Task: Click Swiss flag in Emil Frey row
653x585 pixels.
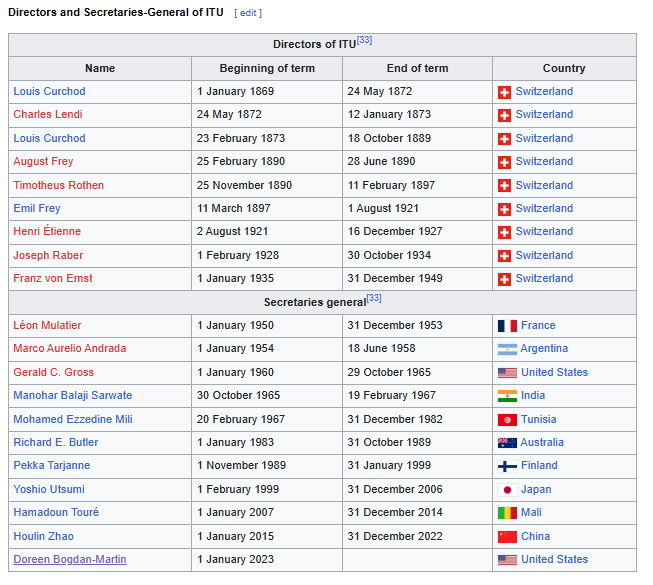Action: pos(504,209)
